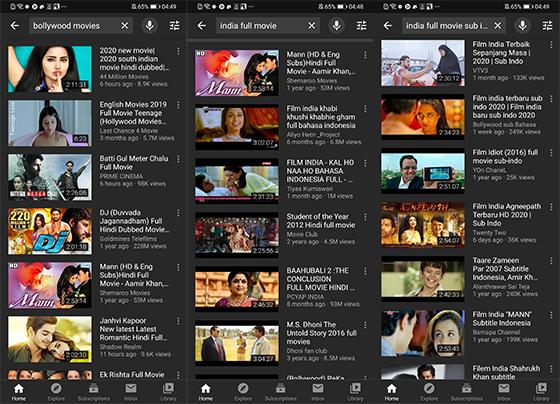Play 'Agneepath' thumbnail with 2:54:07 duration
This screenshot has width=560, height=404.
pyautogui.click(x=423, y=225)
